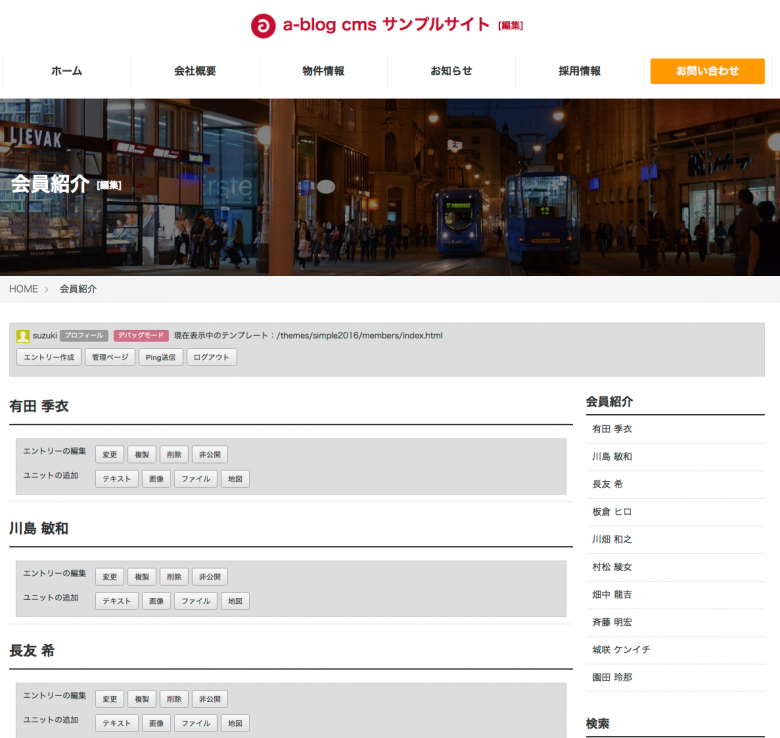
Task: Toggle the デバッグモード badge
Action: [x=141, y=336]
